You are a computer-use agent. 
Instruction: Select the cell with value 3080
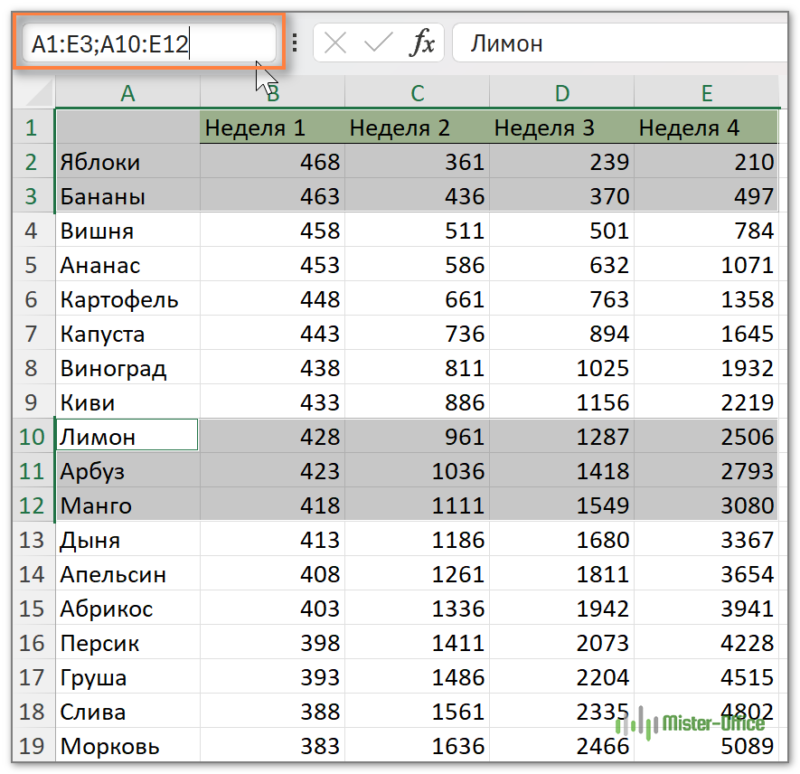tap(707, 505)
